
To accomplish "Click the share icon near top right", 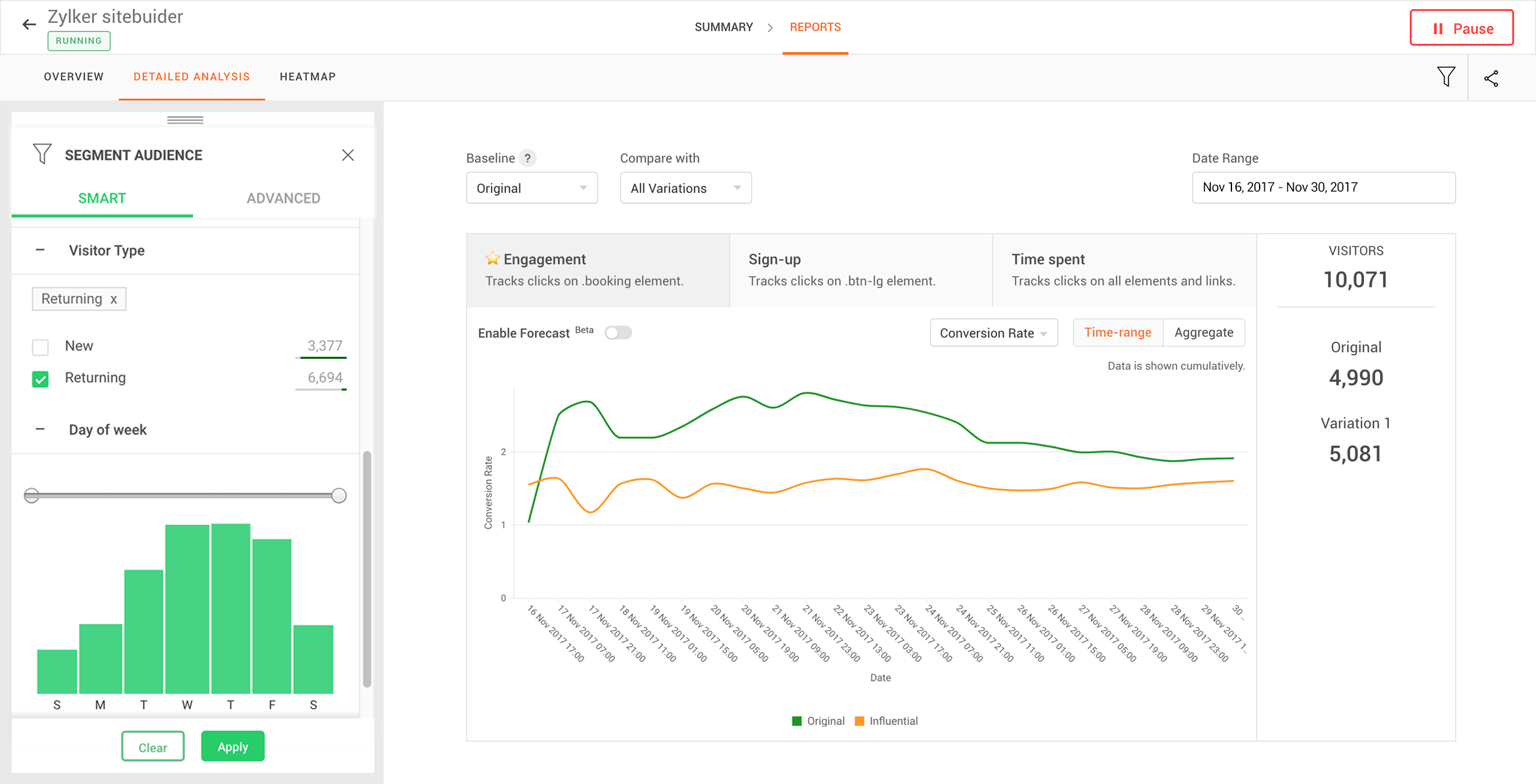I will (1492, 77).
